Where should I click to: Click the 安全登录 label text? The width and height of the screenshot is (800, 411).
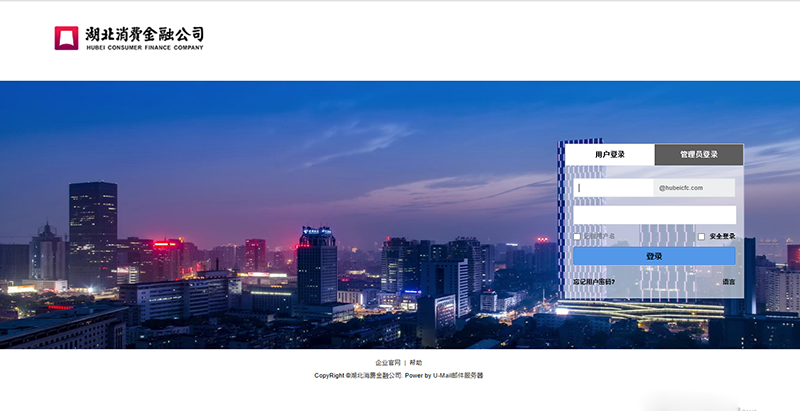click(x=722, y=237)
